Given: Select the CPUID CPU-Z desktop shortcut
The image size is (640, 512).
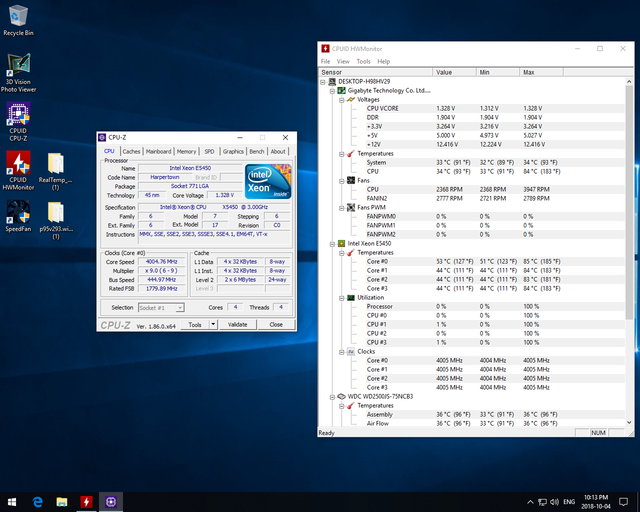Looking at the screenshot, I should 18,122.
